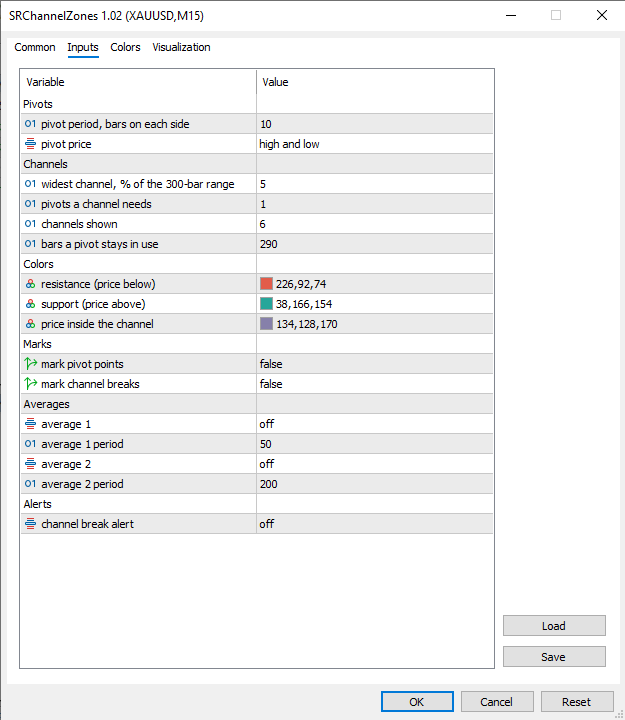This screenshot has height=720, width=625.
Task: Toggle mark channel breaks false value
Action: pos(375,384)
